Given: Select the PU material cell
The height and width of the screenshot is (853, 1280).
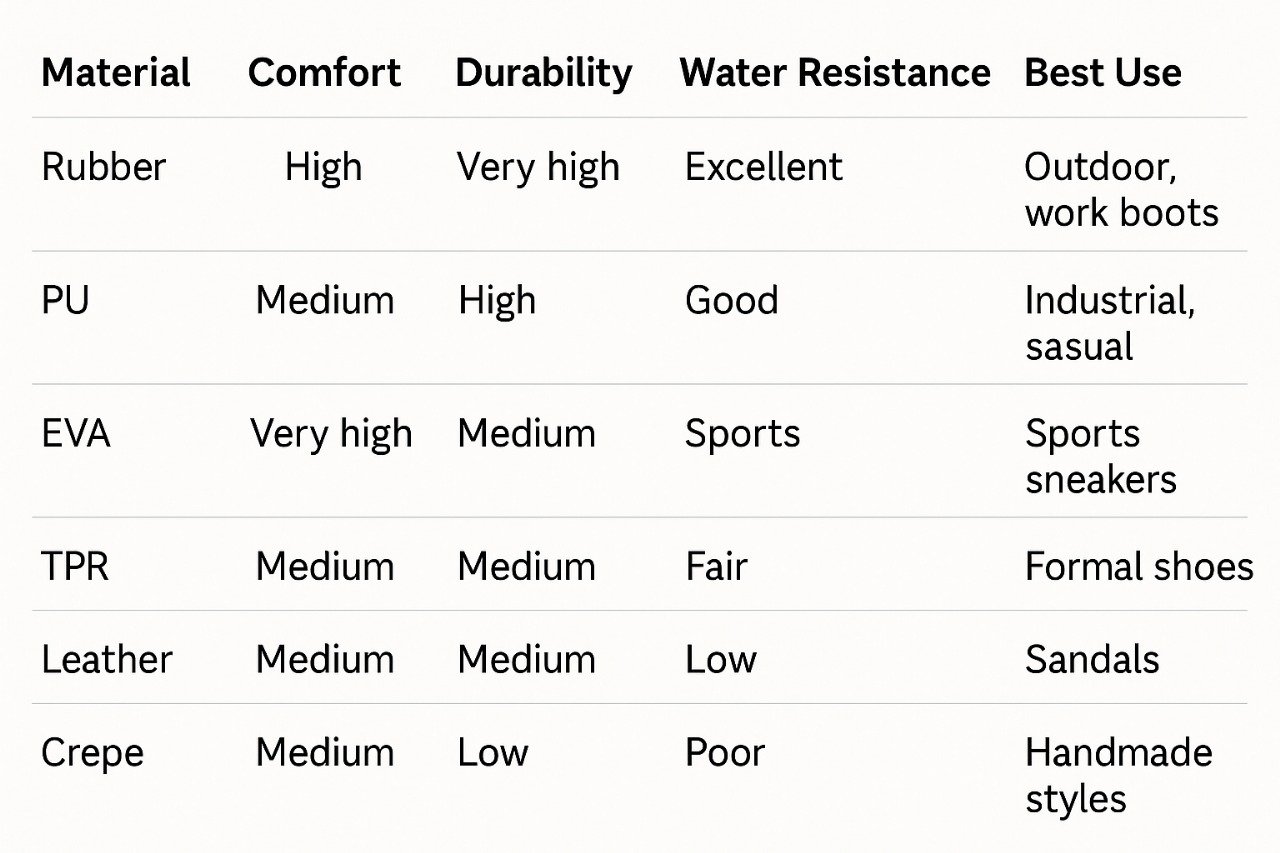Looking at the screenshot, I should click(65, 300).
